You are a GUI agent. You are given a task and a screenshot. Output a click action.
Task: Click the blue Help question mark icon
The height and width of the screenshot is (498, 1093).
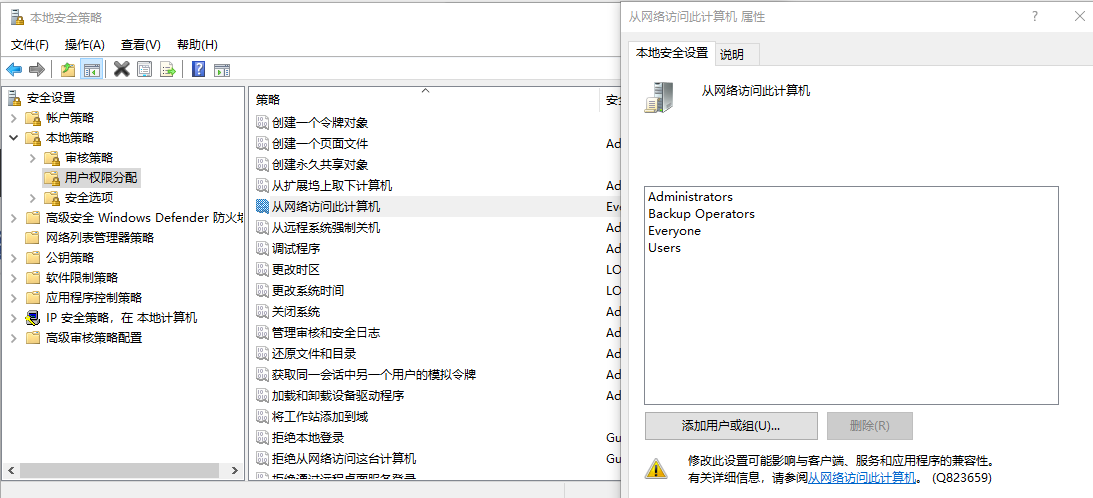199,69
